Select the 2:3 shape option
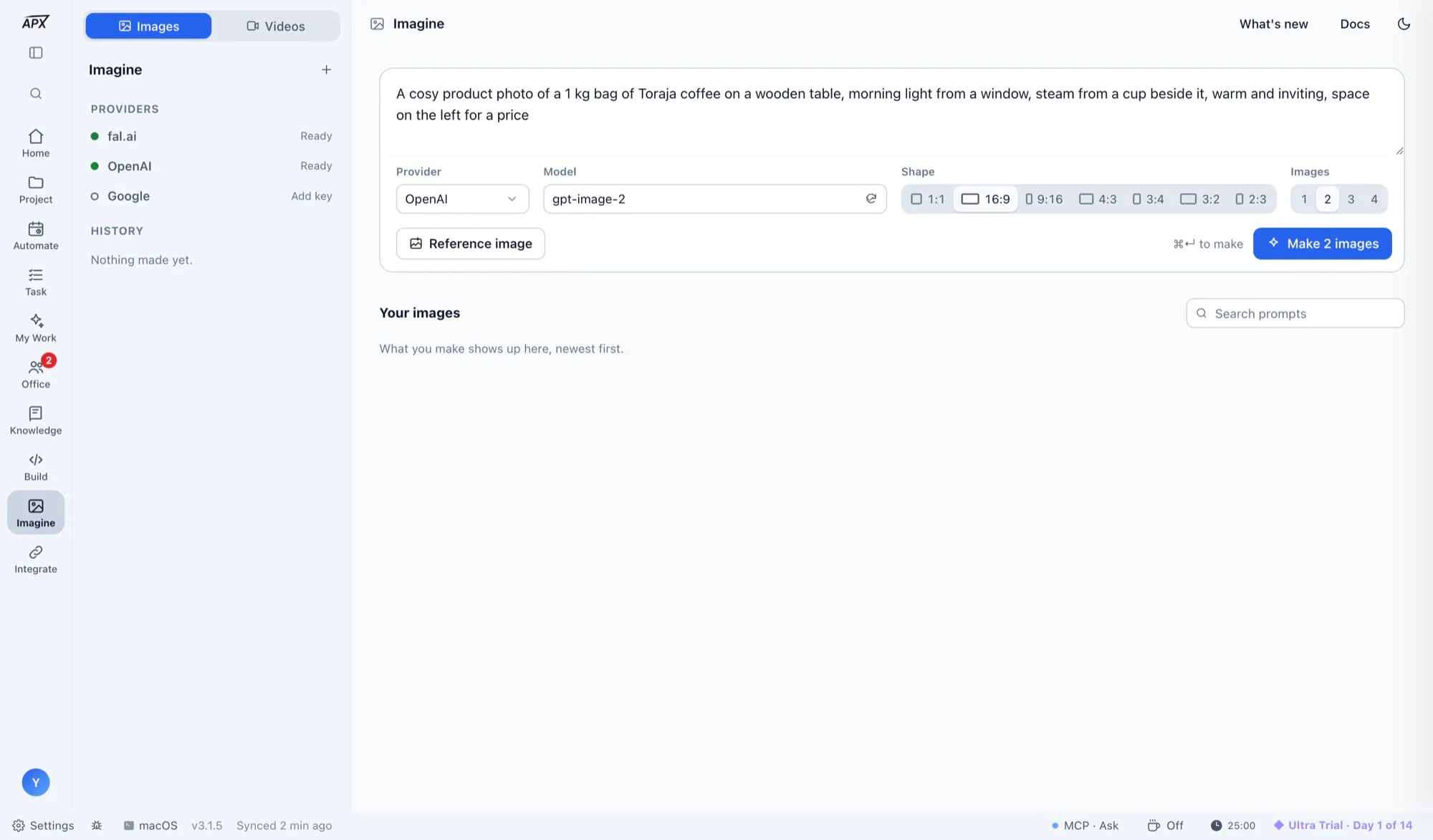The image size is (1433, 840). [x=1250, y=199]
